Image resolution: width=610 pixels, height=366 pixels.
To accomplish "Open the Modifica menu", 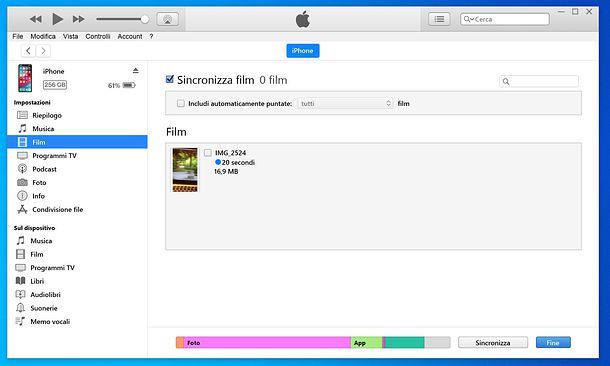I will [x=43, y=36].
